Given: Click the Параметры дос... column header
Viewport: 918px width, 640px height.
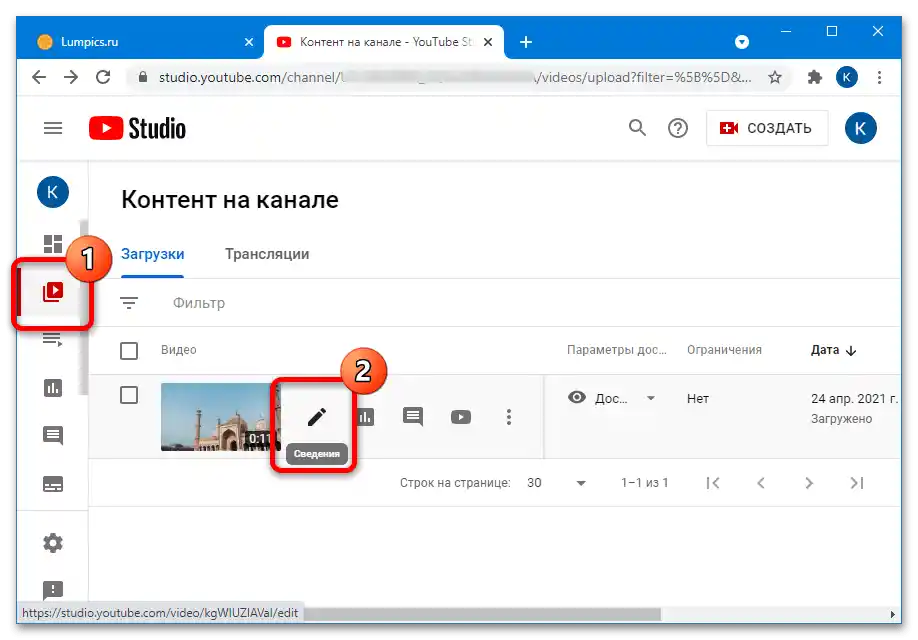Looking at the screenshot, I should point(616,350).
